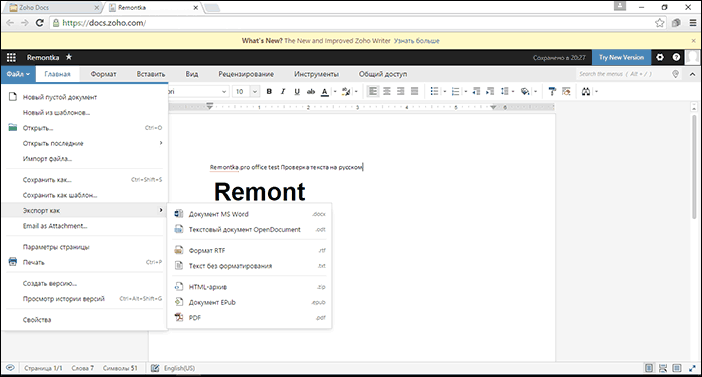Image resolution: width=702 pixels, height=377 pixels.
Task: Export as Документ MS Word
Action: pyautogui.click(x=249, y=214)
